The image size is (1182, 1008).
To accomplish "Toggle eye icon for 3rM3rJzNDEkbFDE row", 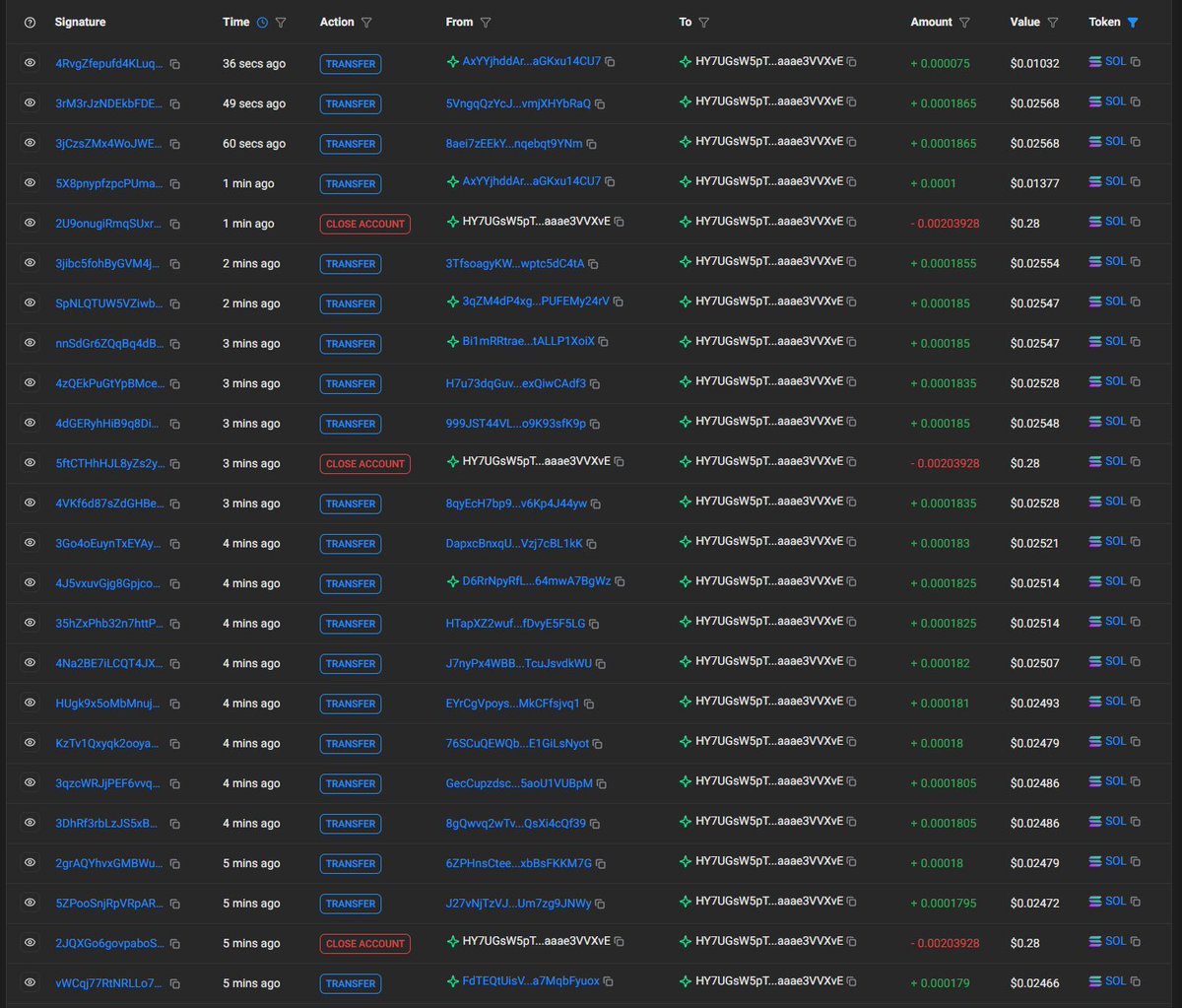I will tap(30, 103).
